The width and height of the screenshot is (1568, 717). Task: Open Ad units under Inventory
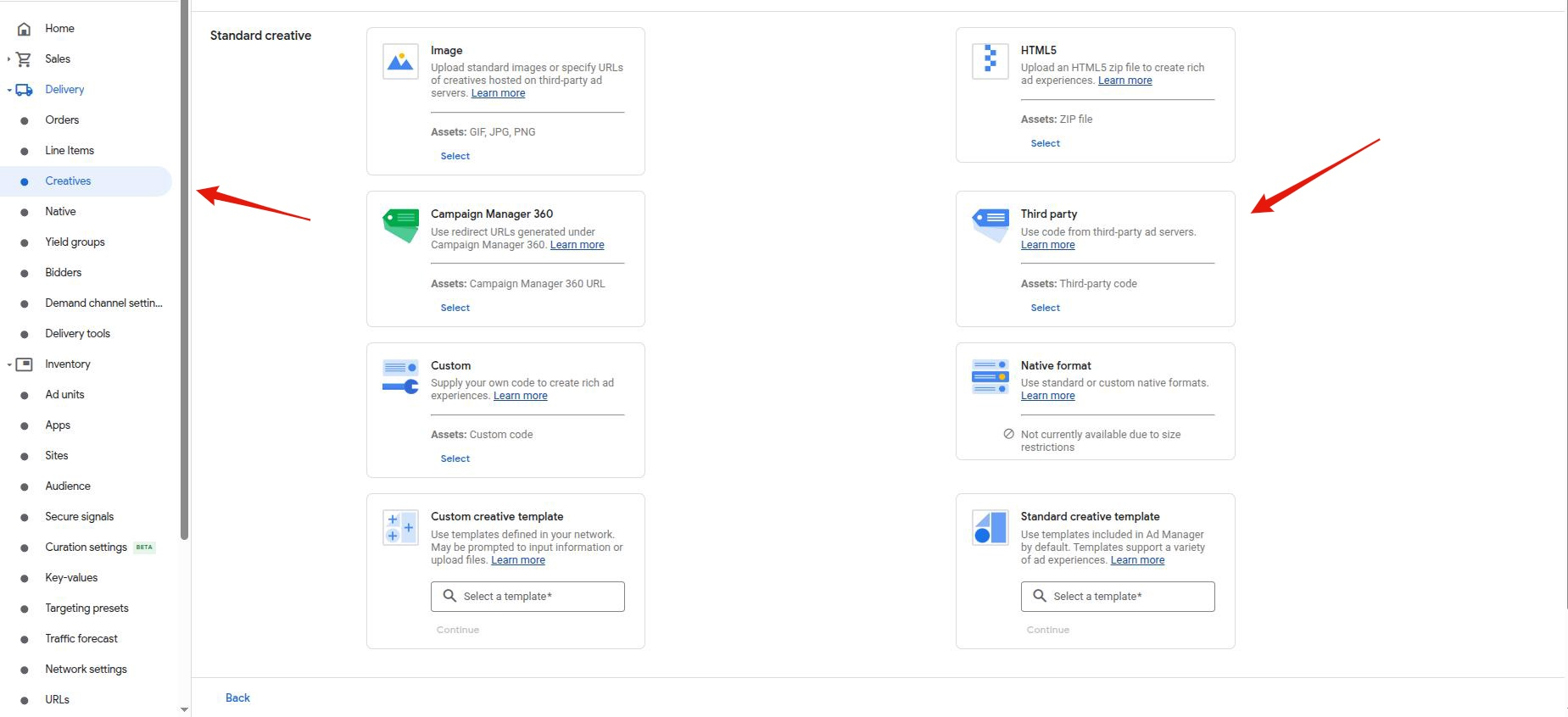coord(64,395)
